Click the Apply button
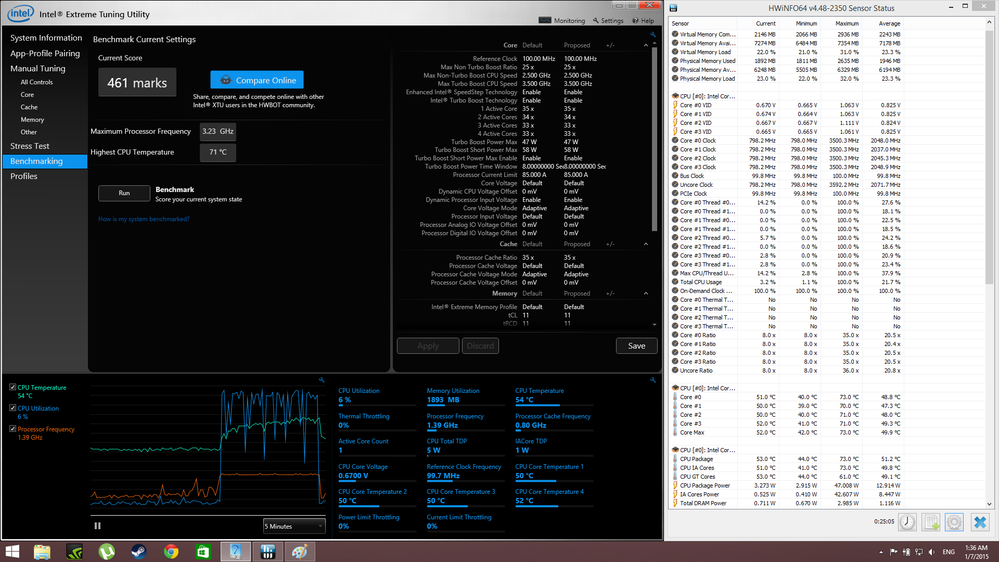This screenshot has height=562, width=999. [x=428, y=346]
